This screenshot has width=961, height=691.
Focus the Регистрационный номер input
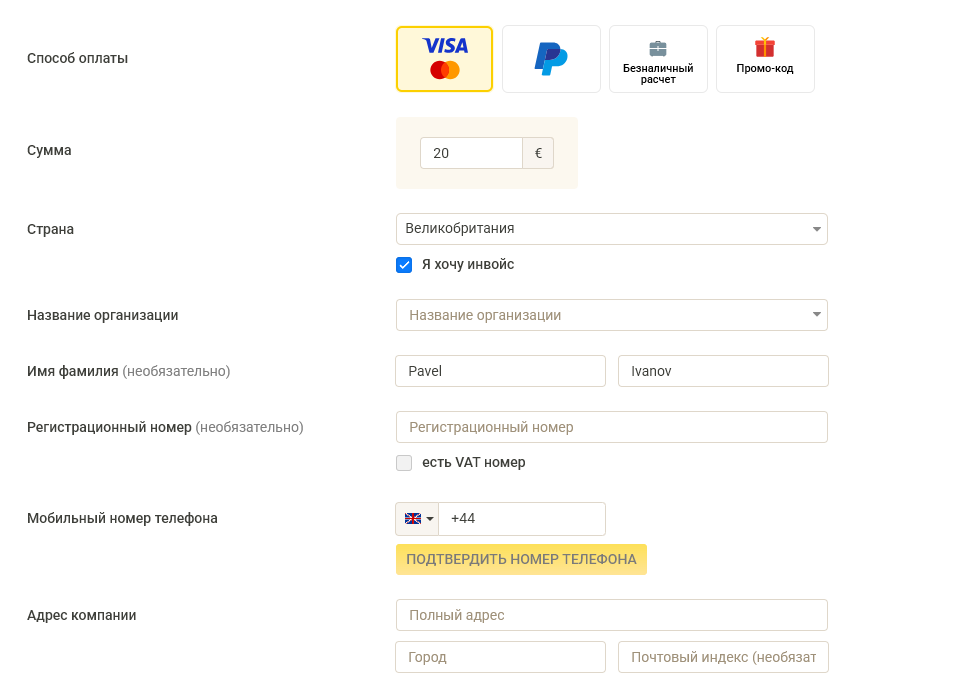point(612,427)
